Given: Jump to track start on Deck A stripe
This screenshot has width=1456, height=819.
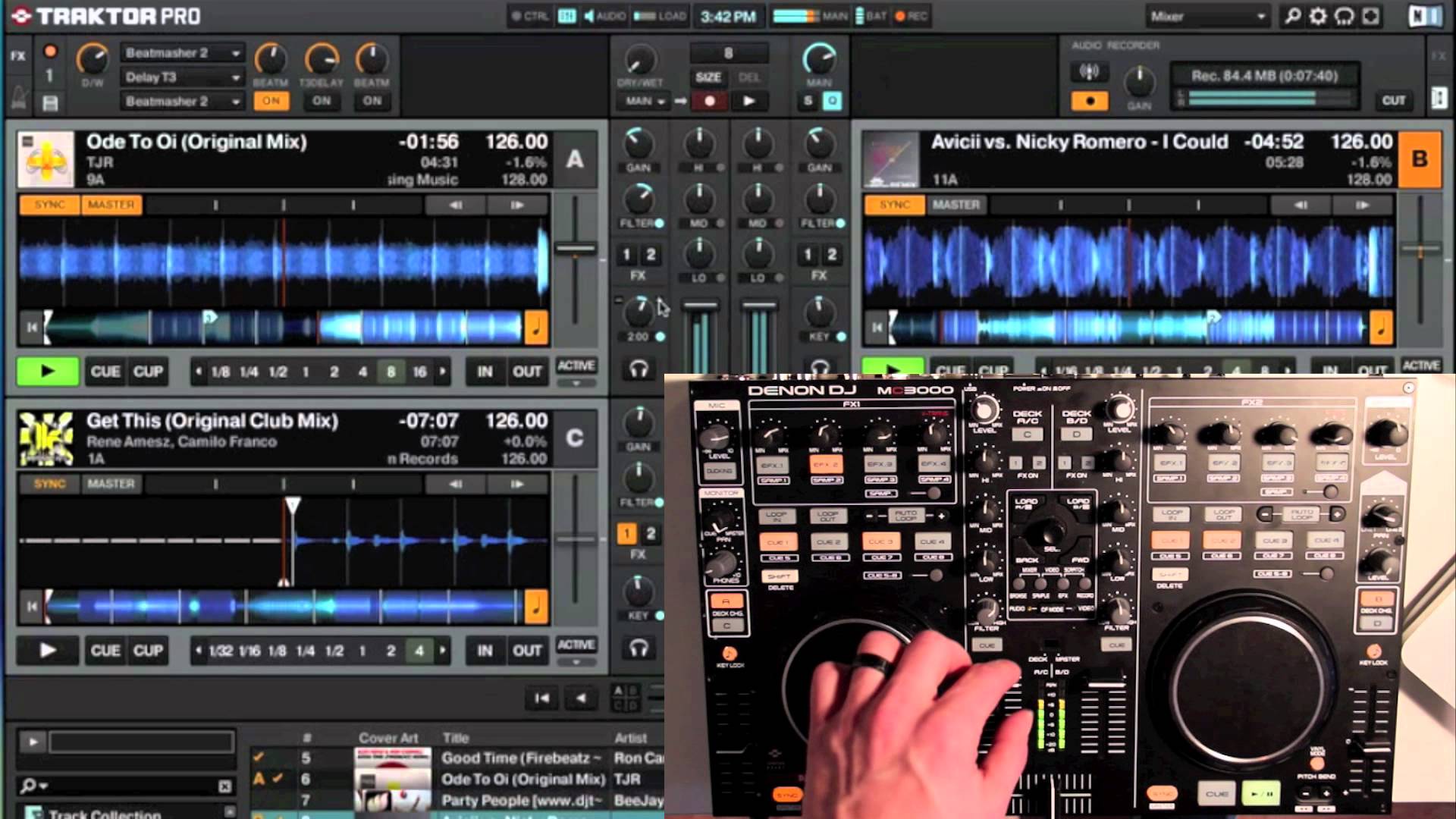Looking at the screenshot, I should pyautogui.click(x=32, y=328).
